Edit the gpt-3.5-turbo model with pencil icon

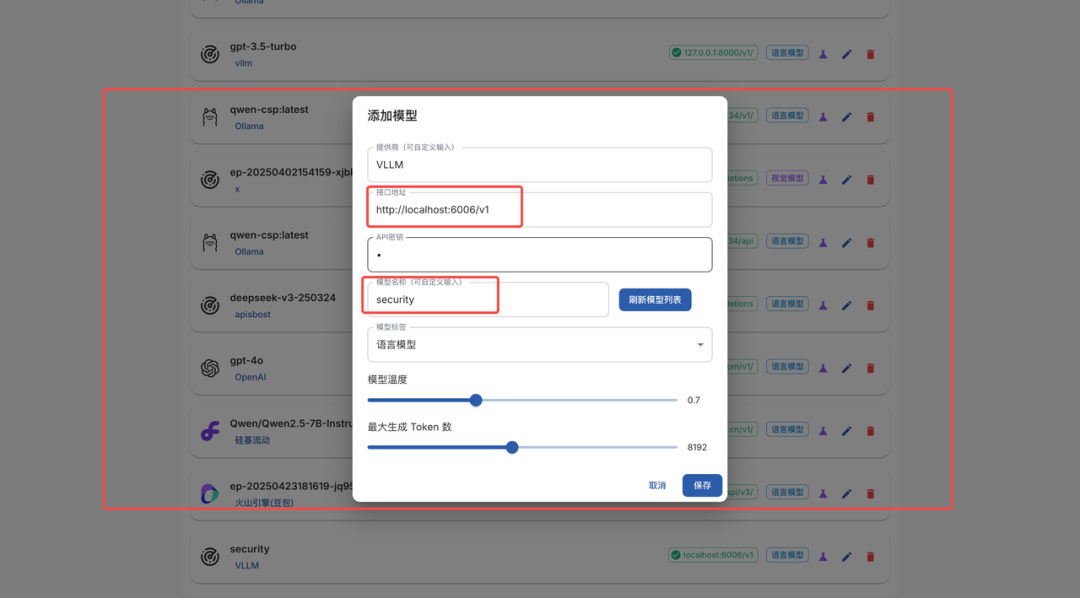click(x=847, y=54)
